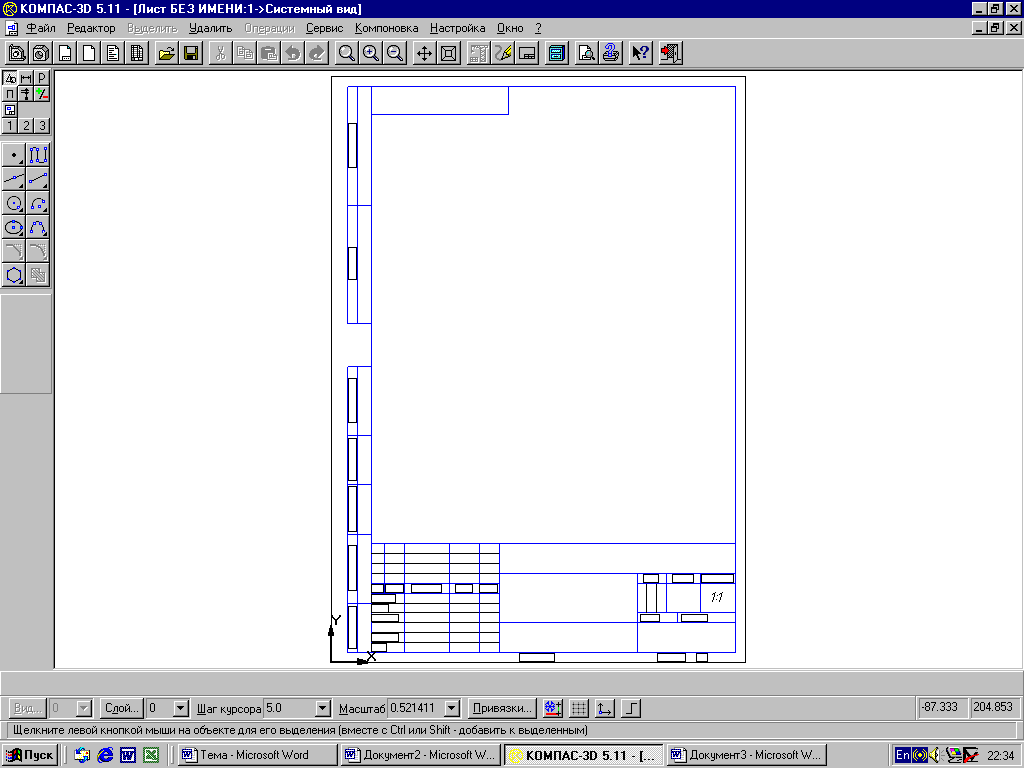1024x768 pixels.
Task: Open the cursor step dropdown
Action: click(323, 708)
